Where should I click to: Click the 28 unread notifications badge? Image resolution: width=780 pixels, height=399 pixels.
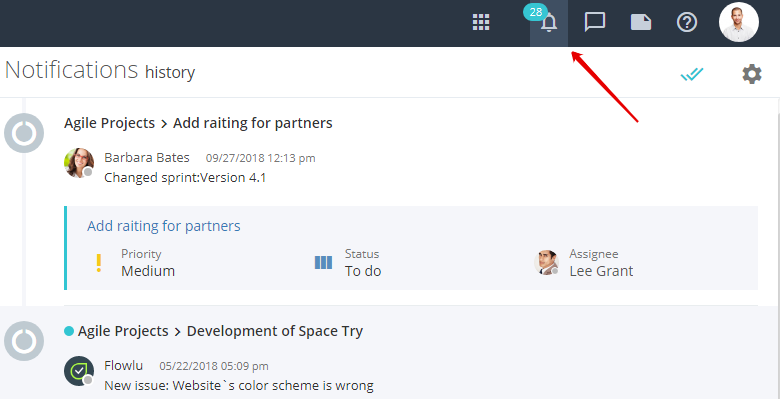point(535,12)
